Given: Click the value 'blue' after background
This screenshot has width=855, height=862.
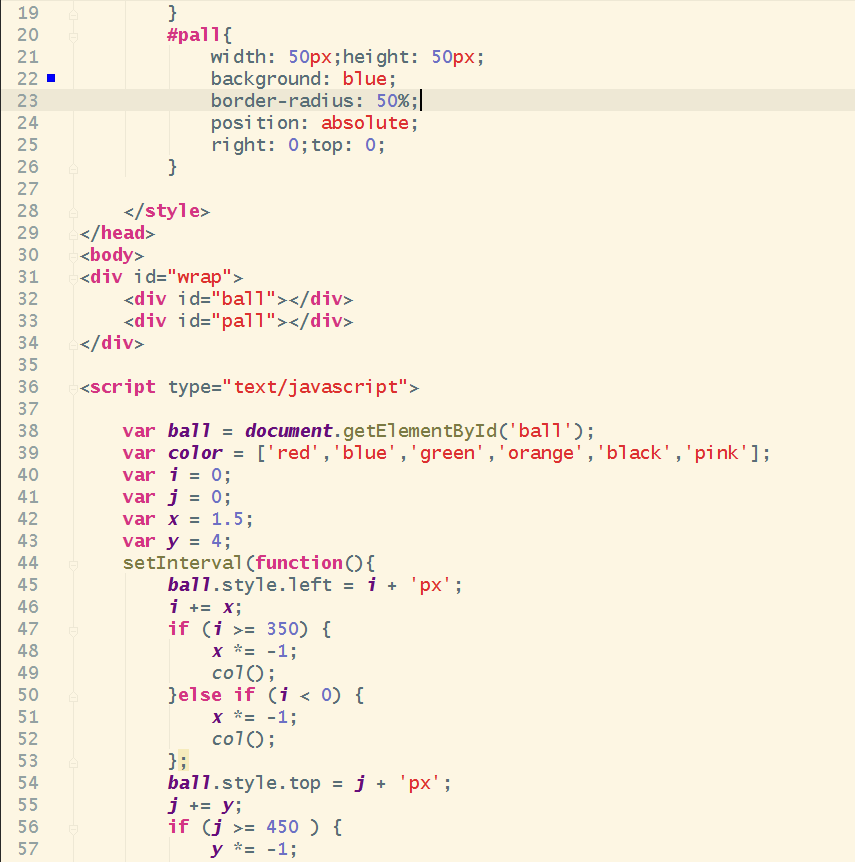Looking at the screenshot, I should click(x=365, y=79).
